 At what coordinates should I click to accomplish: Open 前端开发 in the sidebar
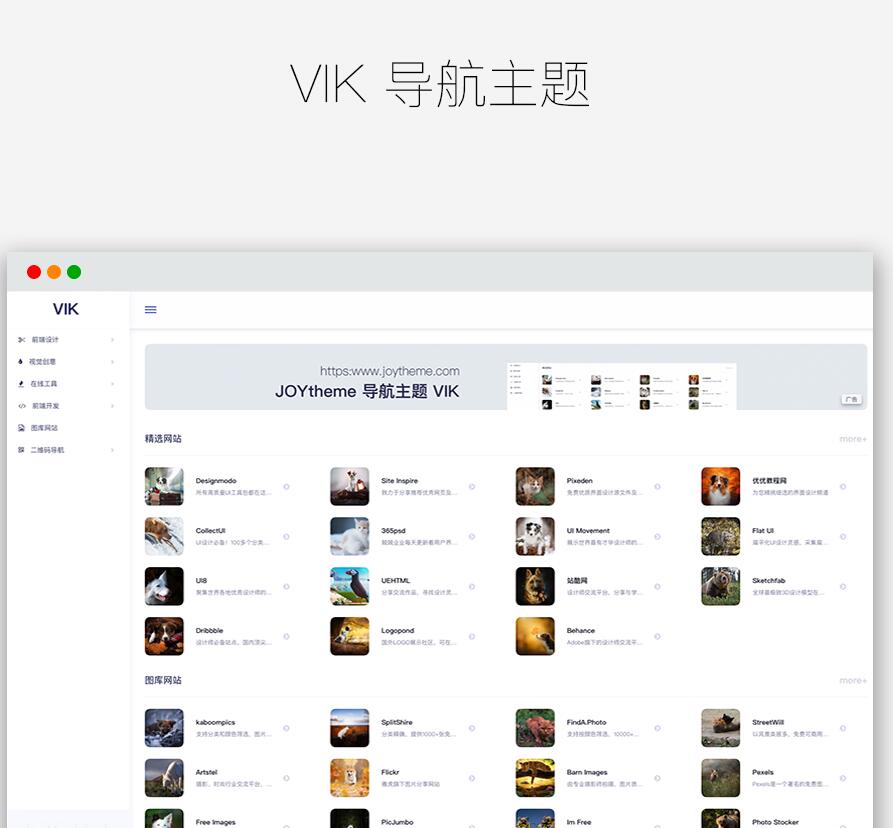[x=45, y=406]
